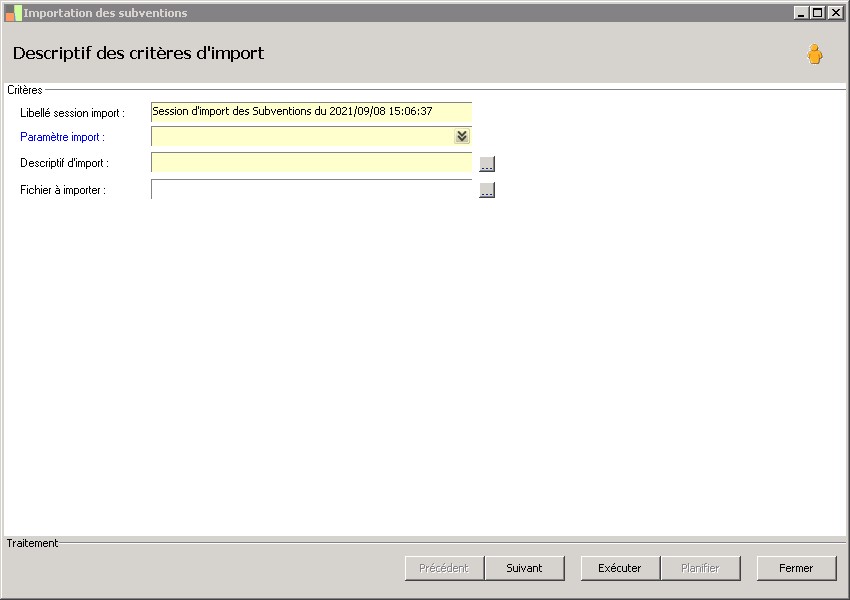This screenshot has width=850, height=600.
Task: Click the Fichier à importer label
Action: coord(63,190)
